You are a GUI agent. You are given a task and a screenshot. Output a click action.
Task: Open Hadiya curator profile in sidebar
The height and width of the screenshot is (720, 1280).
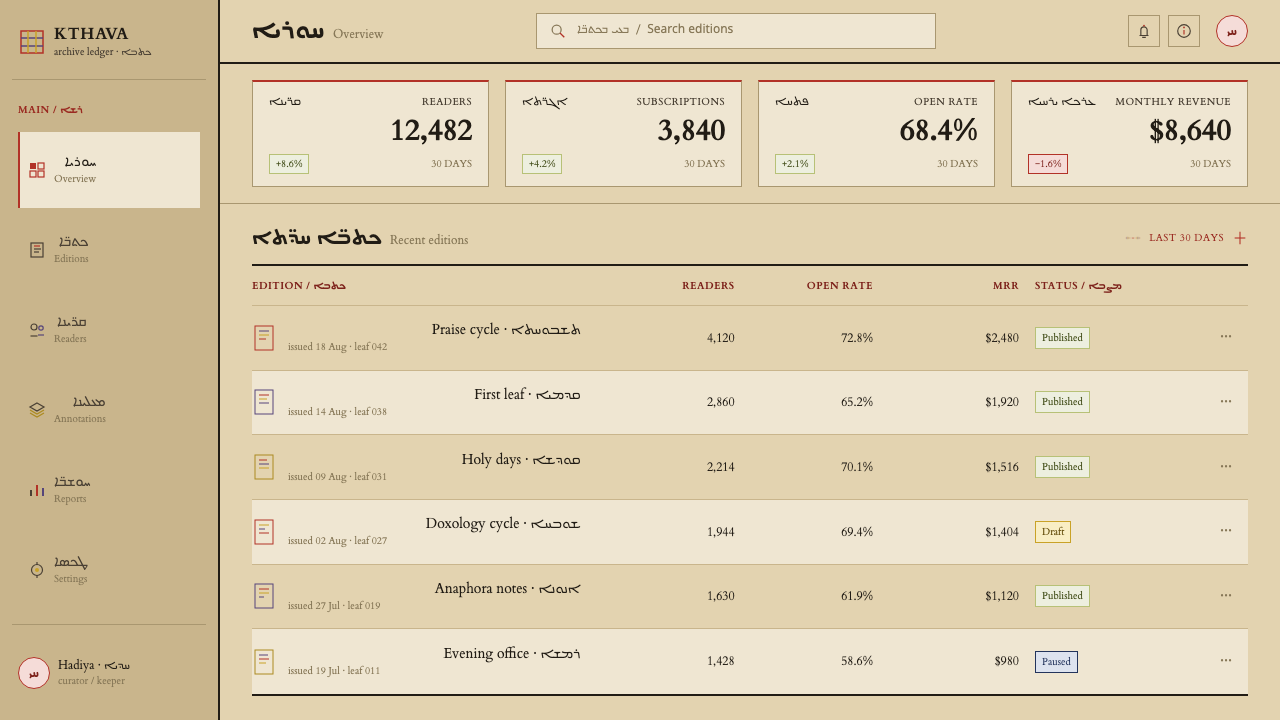[109, 673]
